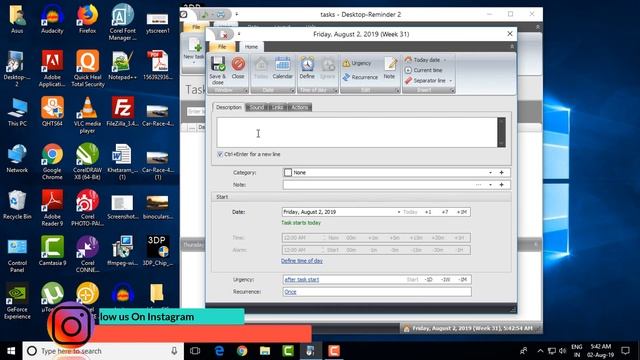Screen dimensions: 640x360
Task: Expand Time of day group dialog launcher
Action: [x=336, y=90]
